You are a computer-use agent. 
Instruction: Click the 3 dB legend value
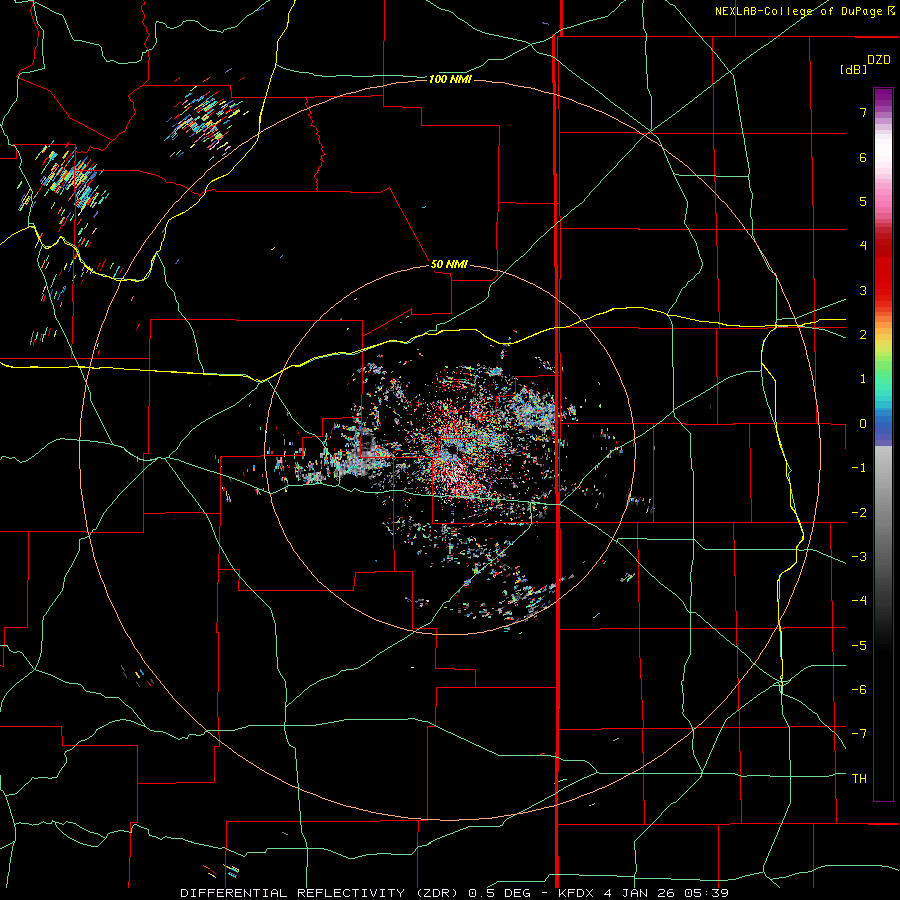[x=863, y=290]
